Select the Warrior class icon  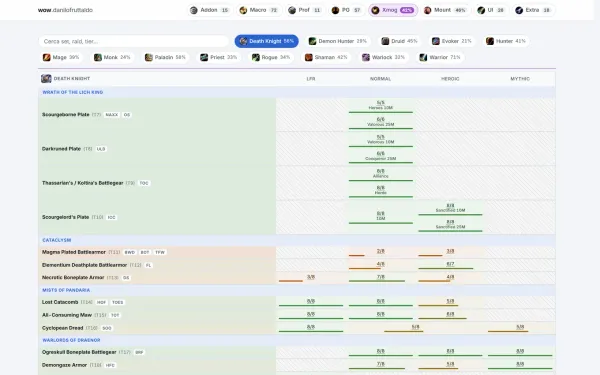pos(423,57)
